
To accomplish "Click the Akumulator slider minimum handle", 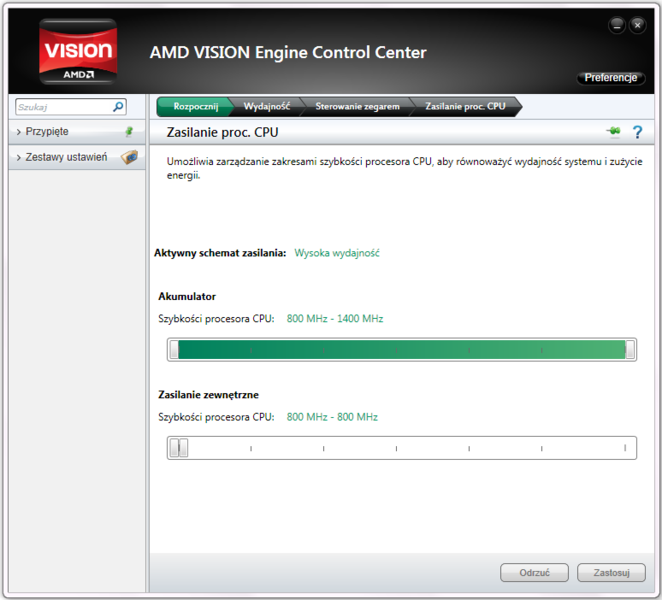I will tap(174, 350).
